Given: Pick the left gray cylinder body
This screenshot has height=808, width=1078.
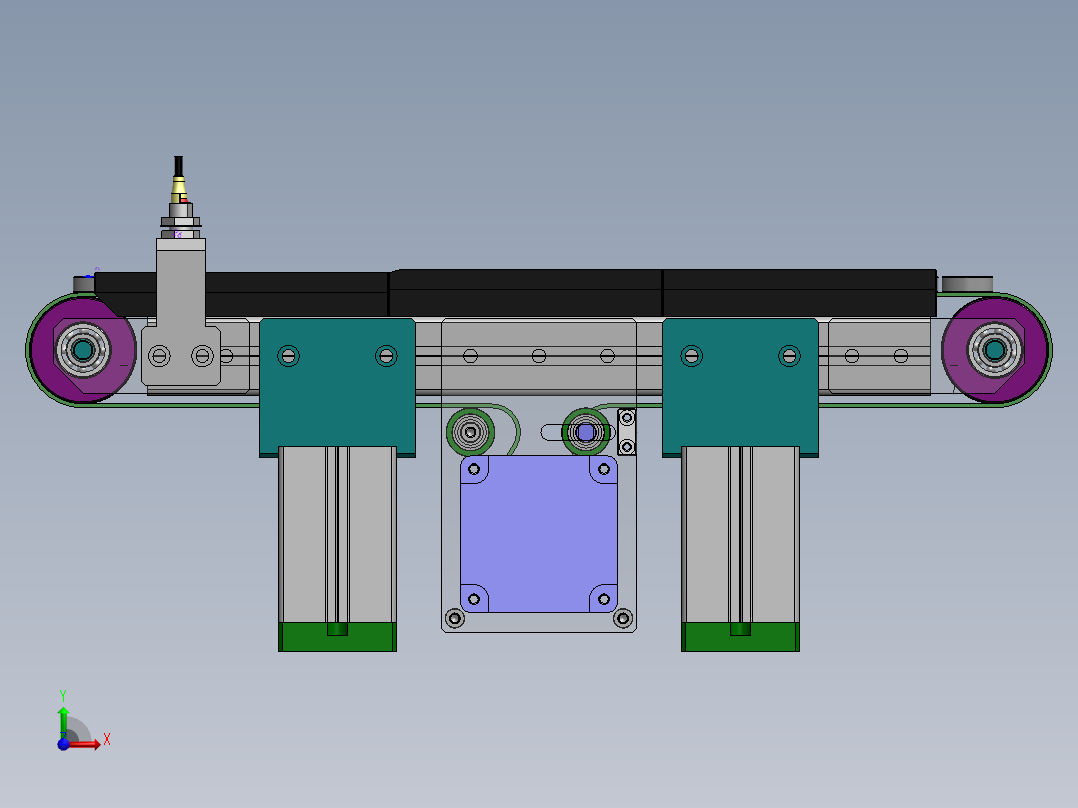Looking at the screenshot, I should pyautogui.click(x=337, y=535).
